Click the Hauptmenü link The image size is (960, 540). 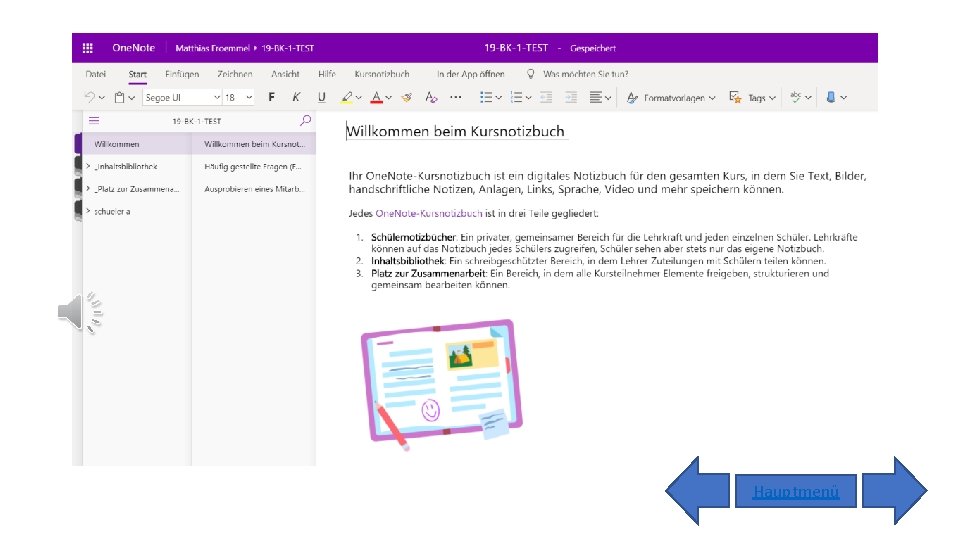(796, 492)
